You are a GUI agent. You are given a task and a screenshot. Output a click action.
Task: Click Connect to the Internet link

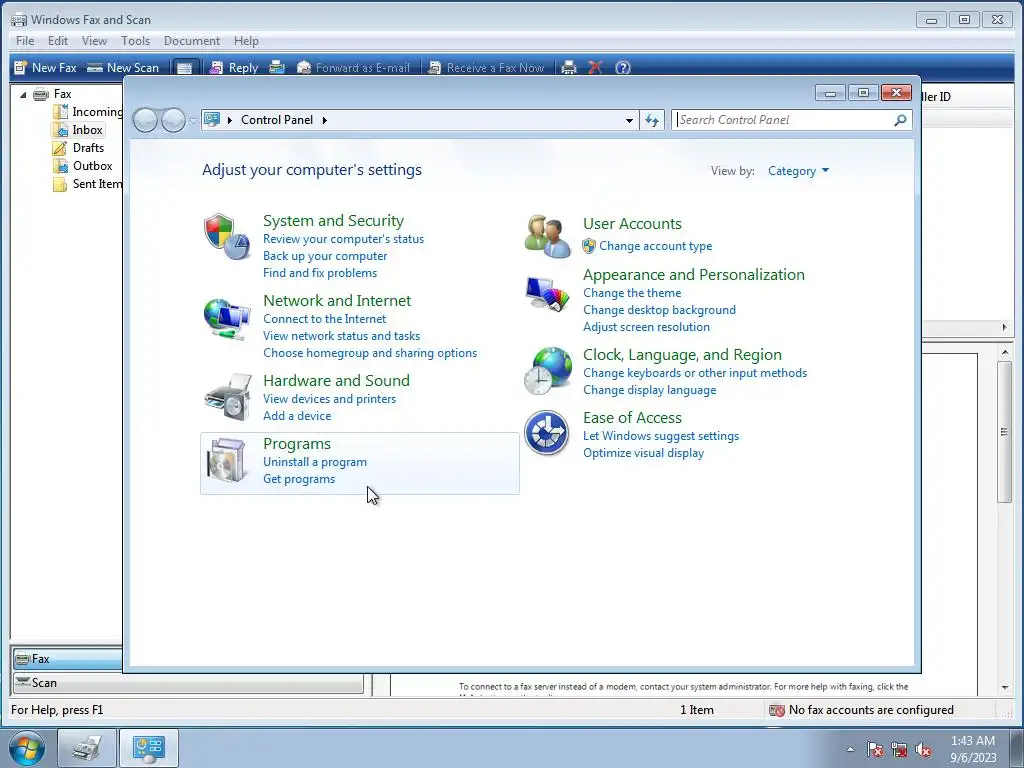[x=325, y=319]
